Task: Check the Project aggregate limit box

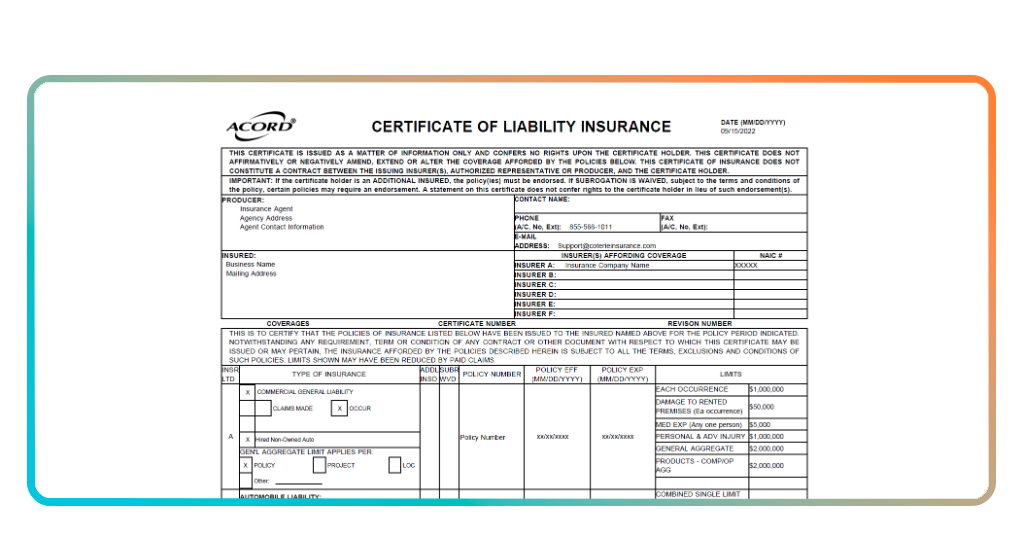Action: (x=319, y=465)
